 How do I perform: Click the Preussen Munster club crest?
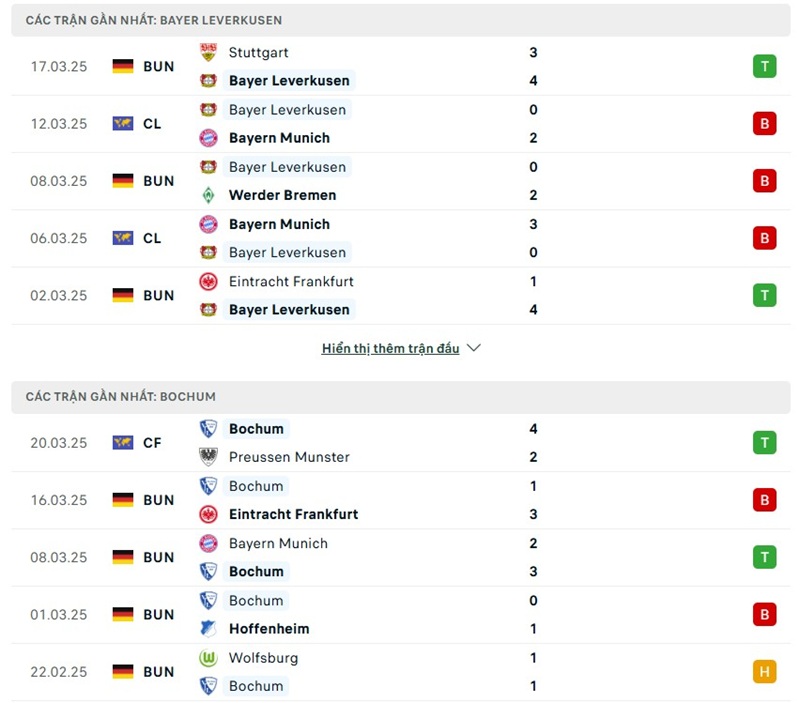208,457
